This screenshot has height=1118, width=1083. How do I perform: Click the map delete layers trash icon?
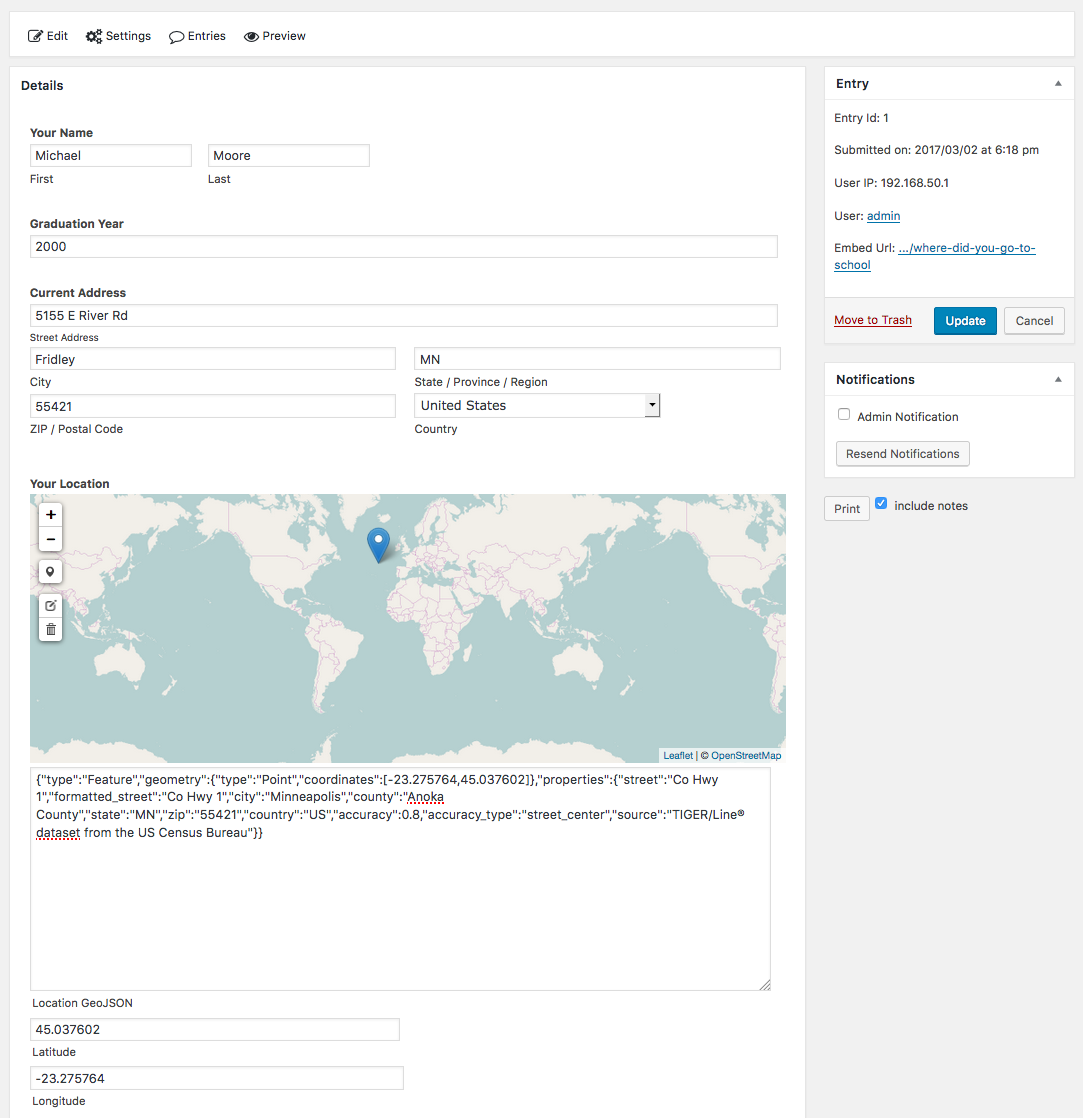coord(51,630)
